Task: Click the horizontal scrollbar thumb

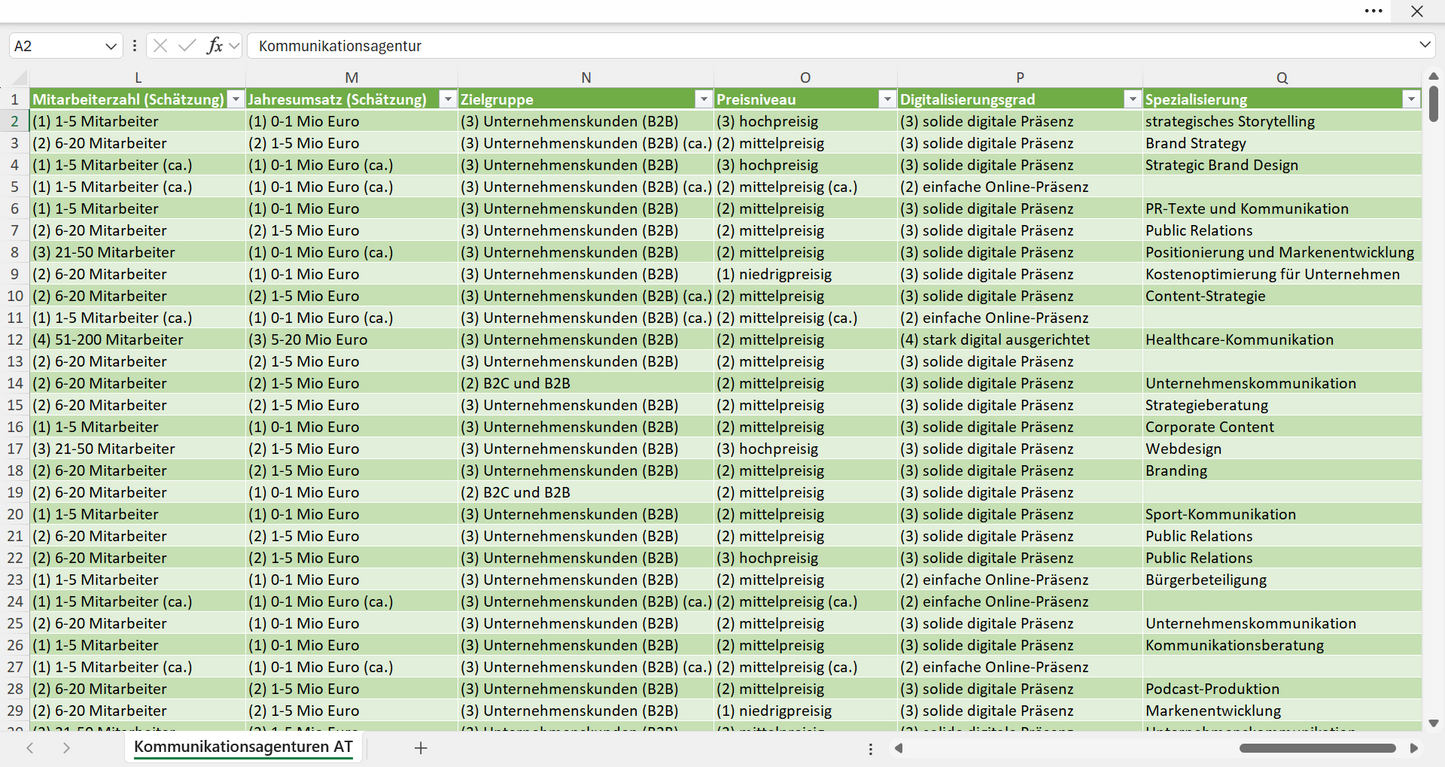Action: [x=1317, y=748]
